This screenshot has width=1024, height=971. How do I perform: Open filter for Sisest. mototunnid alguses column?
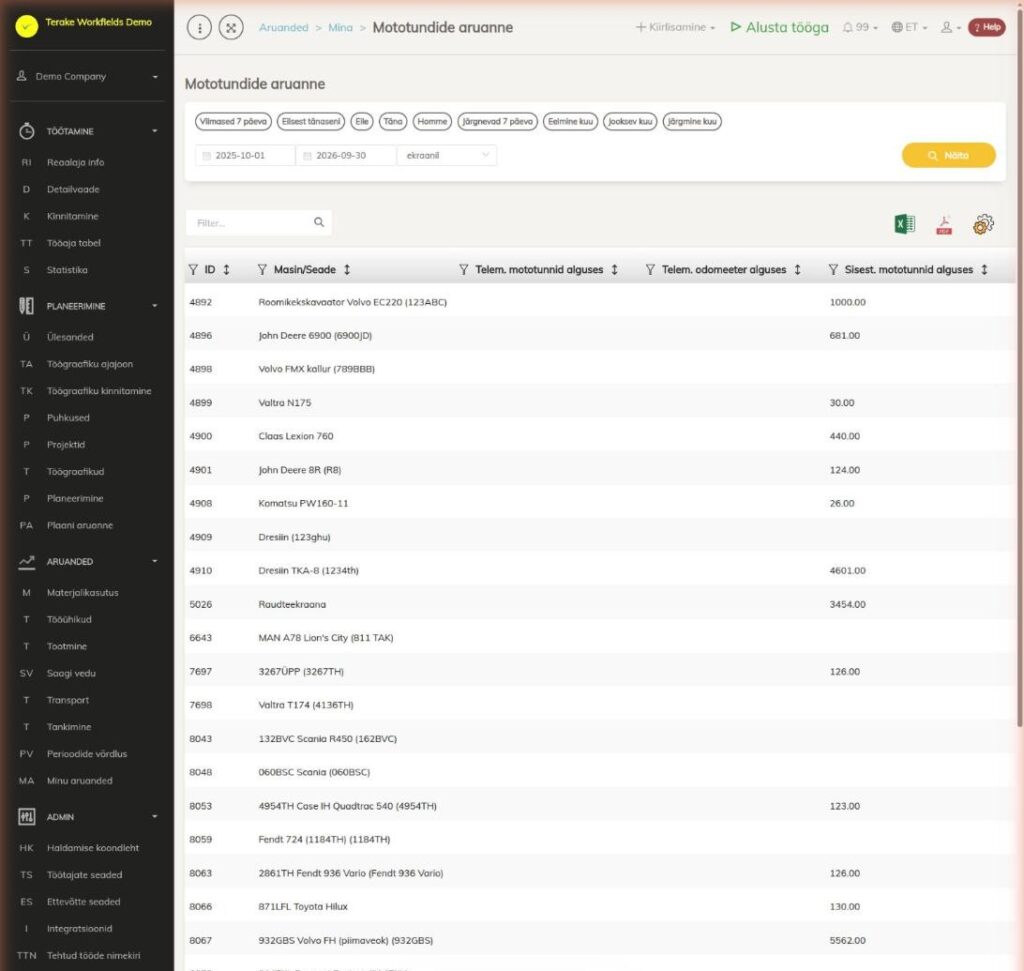(x=833, y=270)
